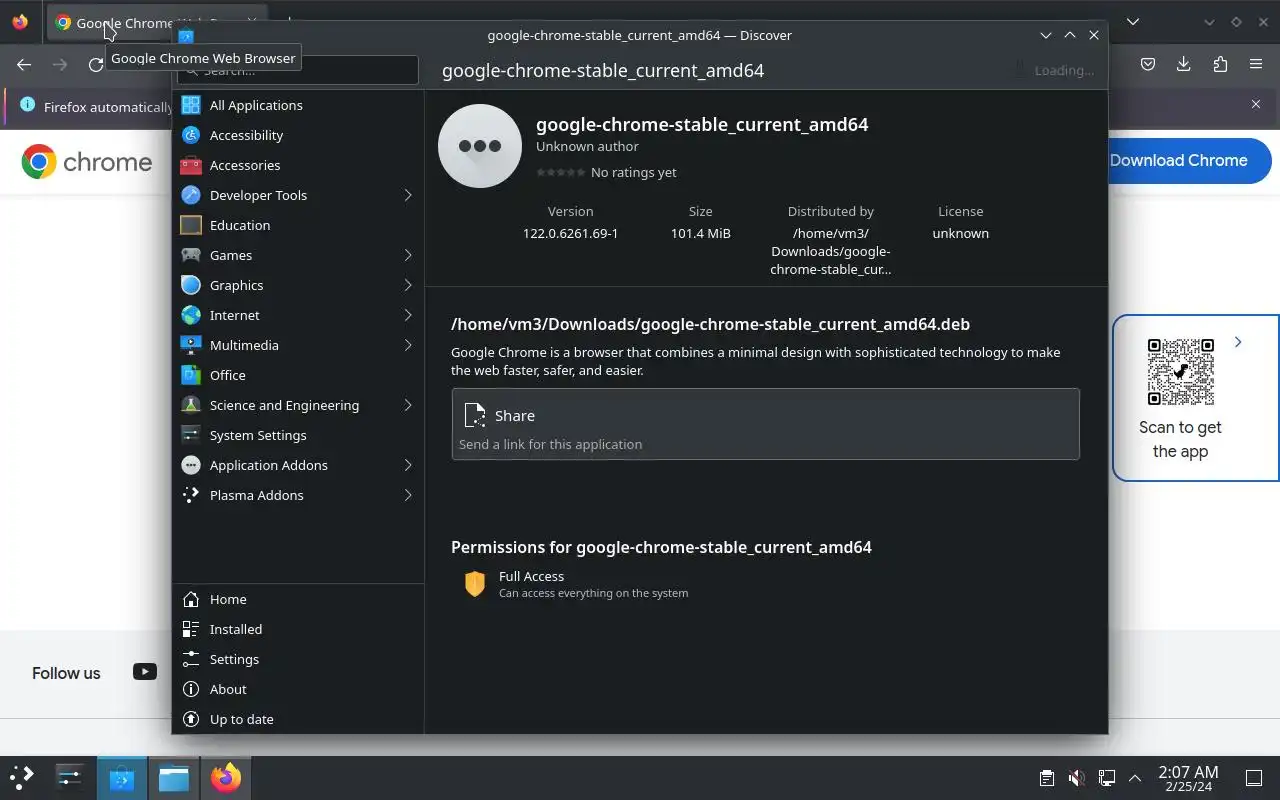The height and width of the screenshot is (800, 1280).
Task: Open System Settings category icon
Action: click(191, 435)
